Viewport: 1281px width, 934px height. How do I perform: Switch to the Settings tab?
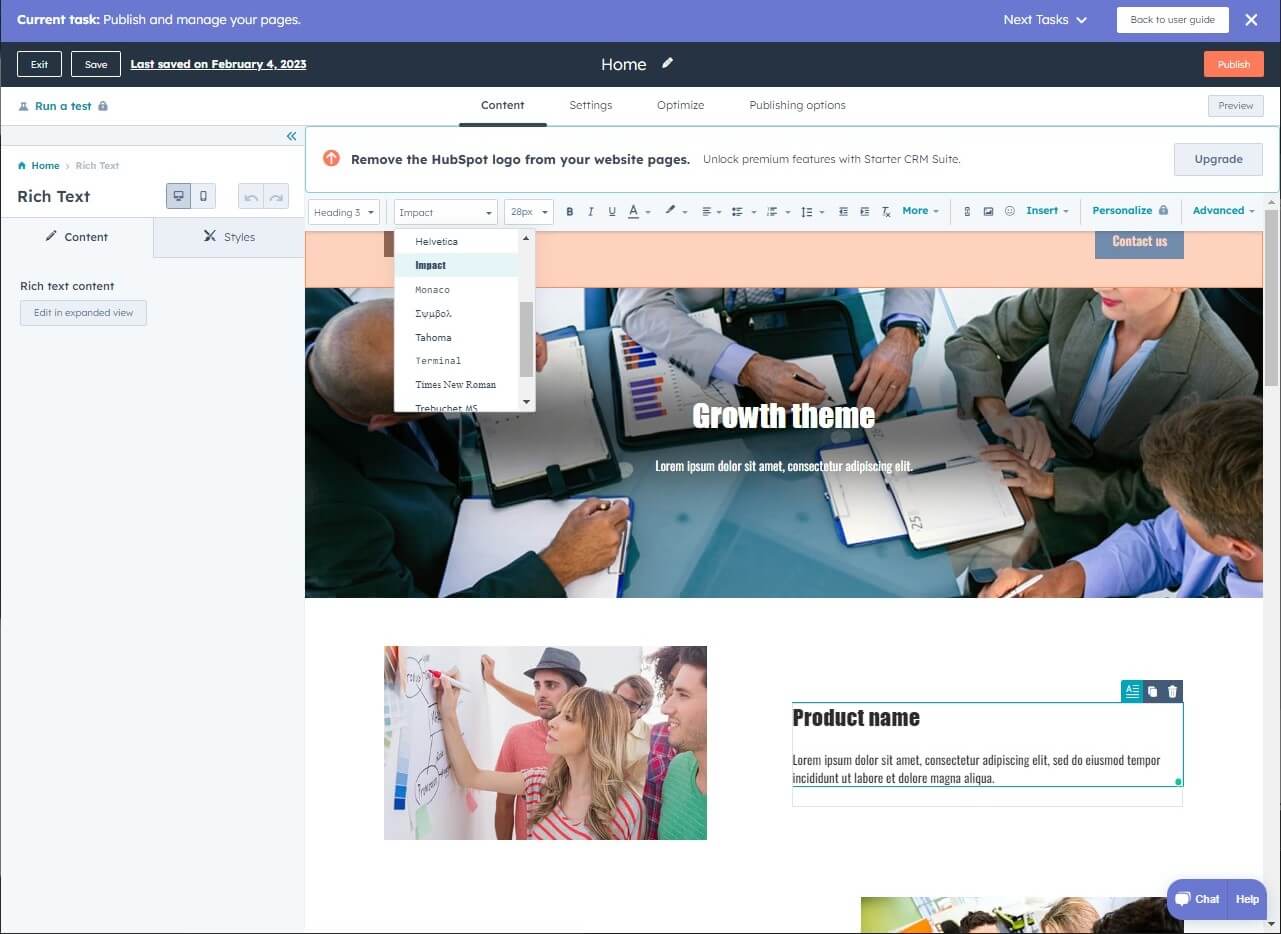(590, 105)
